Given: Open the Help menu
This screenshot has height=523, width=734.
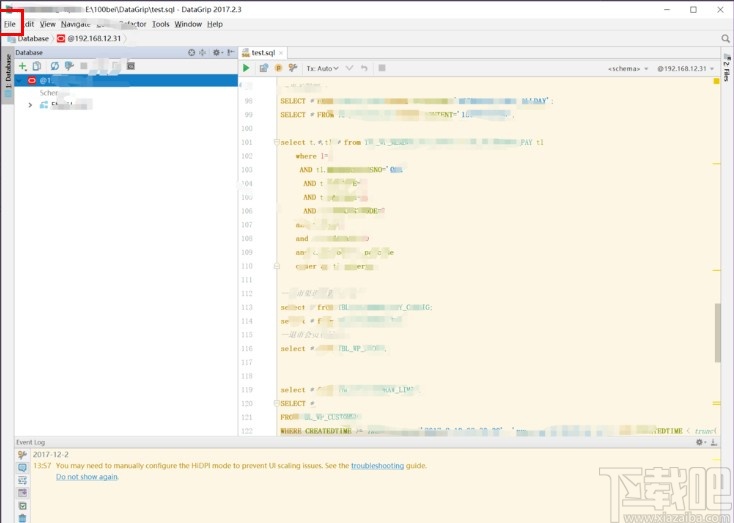Looking at the screenshot, I should tap(215, 24).
